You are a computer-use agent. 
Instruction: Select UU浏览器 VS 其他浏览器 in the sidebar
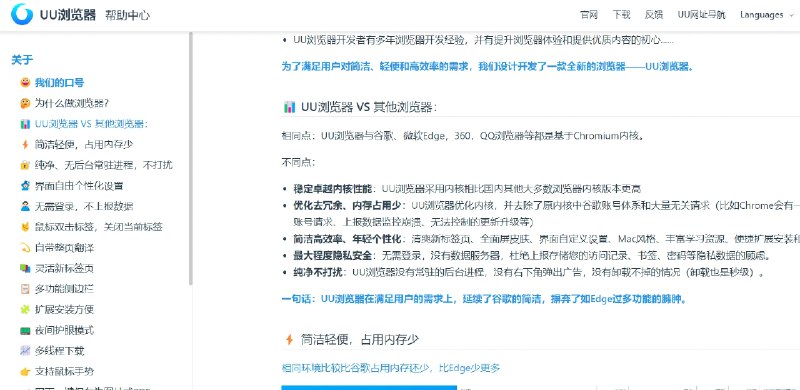point(91,124)
